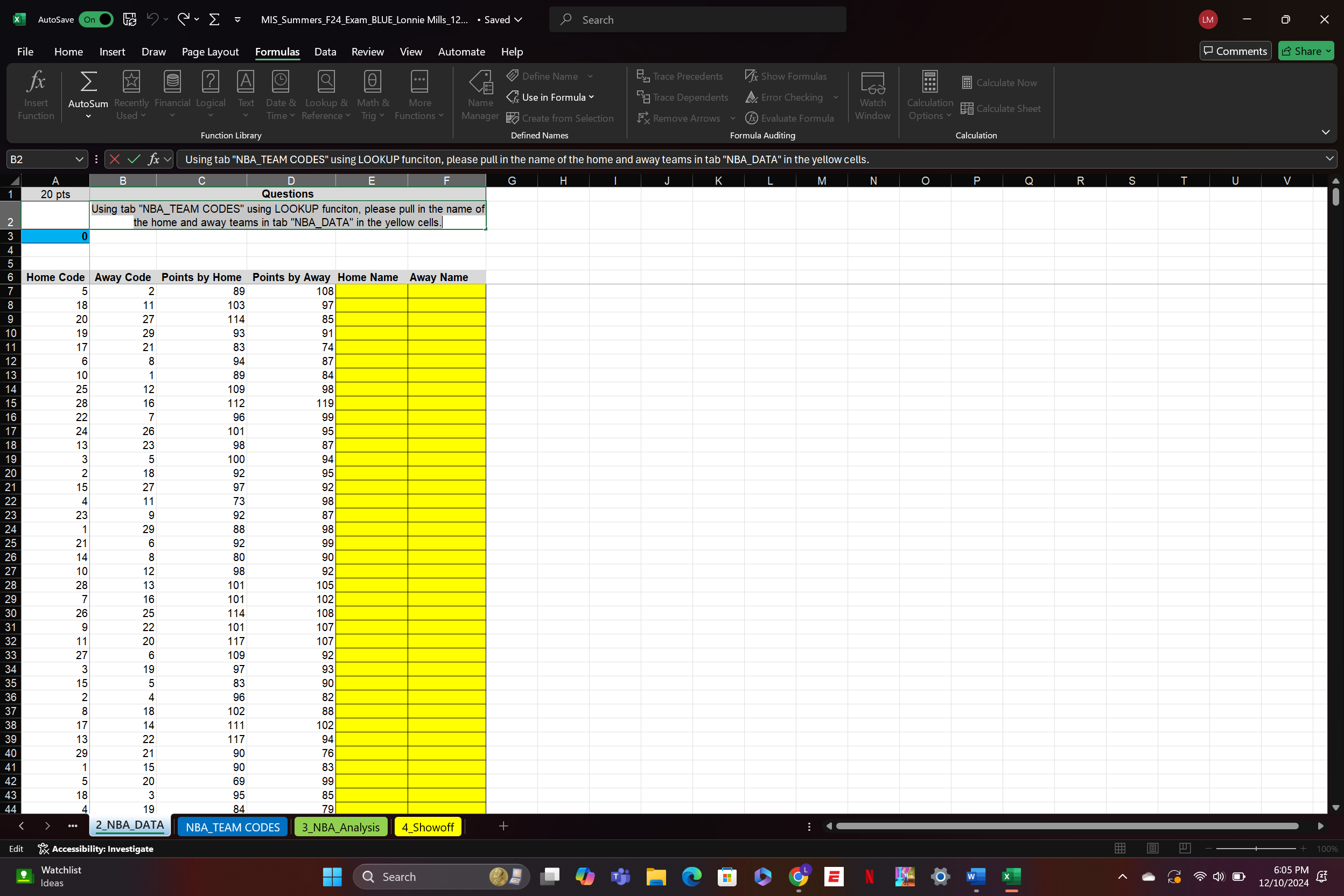Switch to the NBA_TEAM CODES sheet tab
Screen dimensions: 1344x896
(x=232, y=827)
